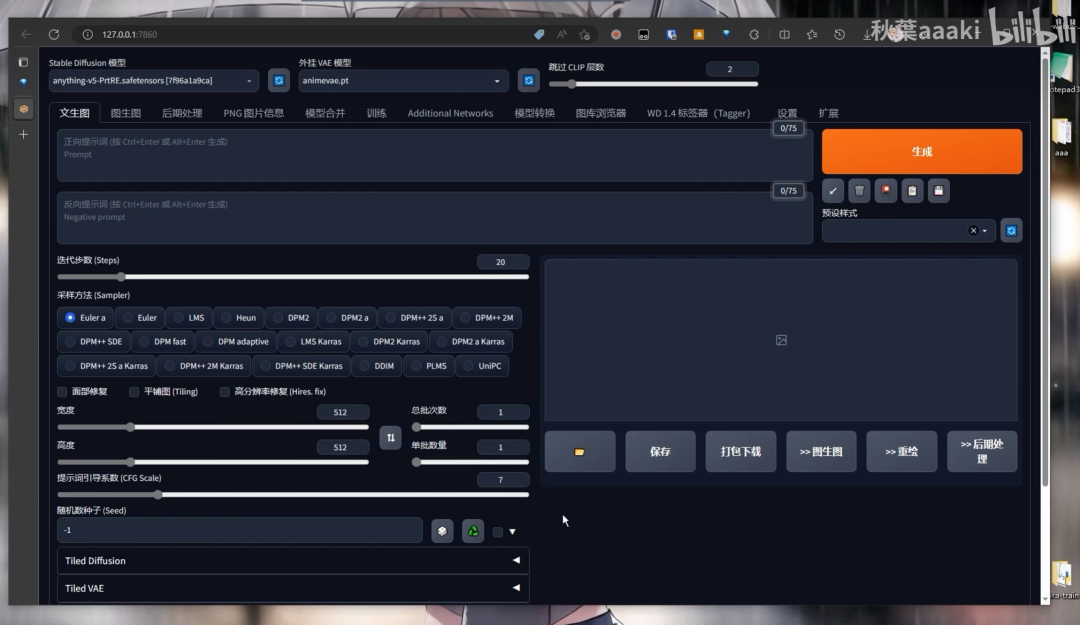Save style with the floppy disk icon
The image size is (1080, 625).
[x=939, y=191]
